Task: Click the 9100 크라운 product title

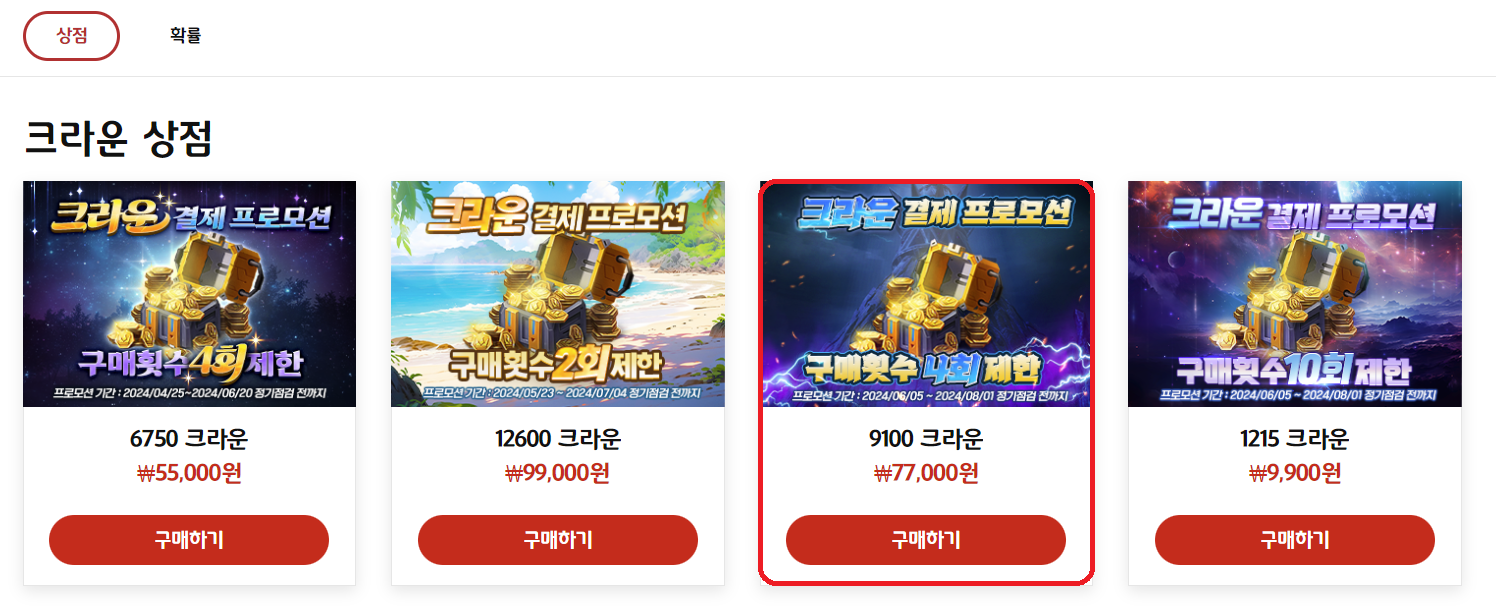Action: coord(926,439)
